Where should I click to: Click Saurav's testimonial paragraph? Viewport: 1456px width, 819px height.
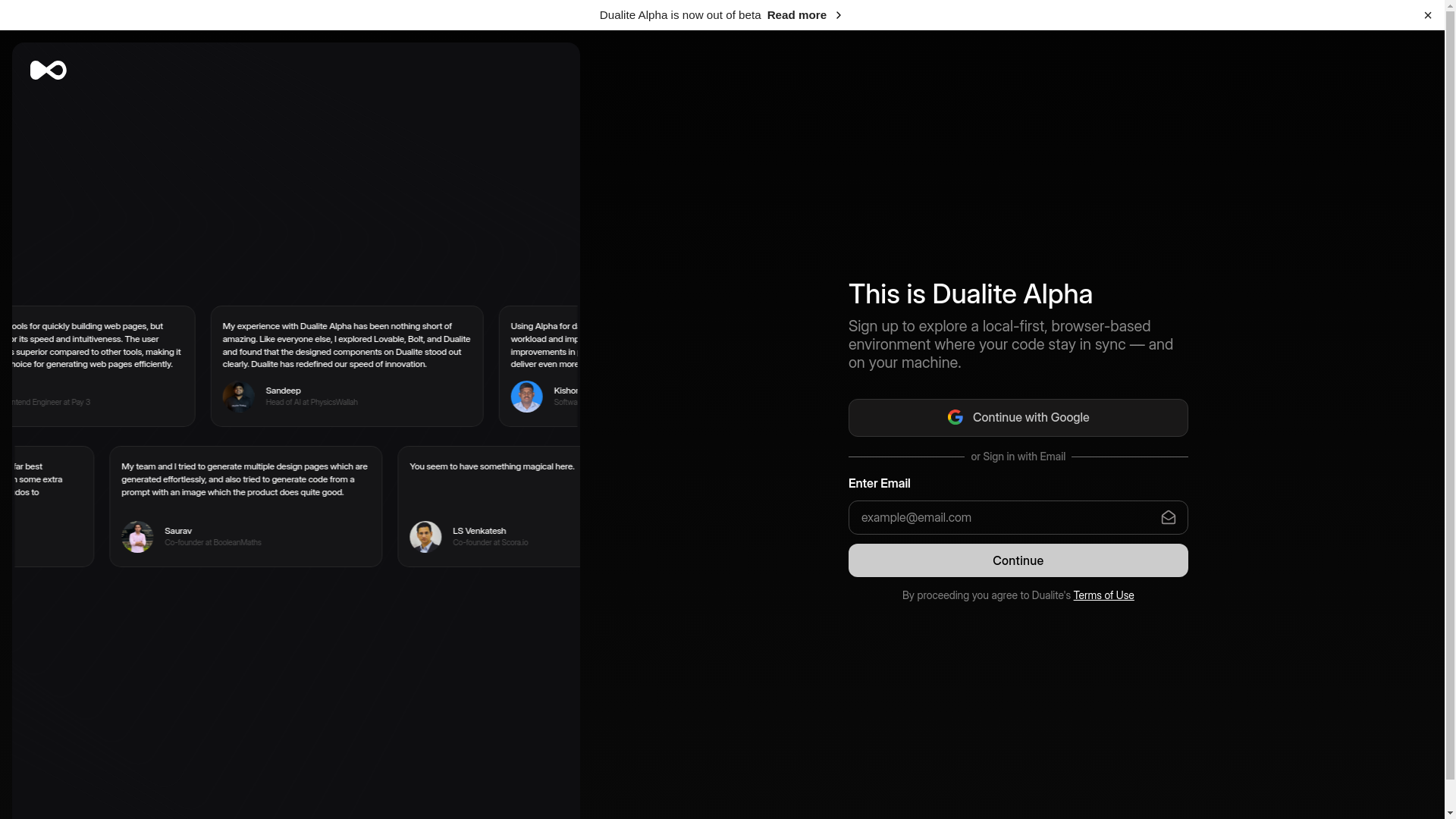click(x=244, y=479)
